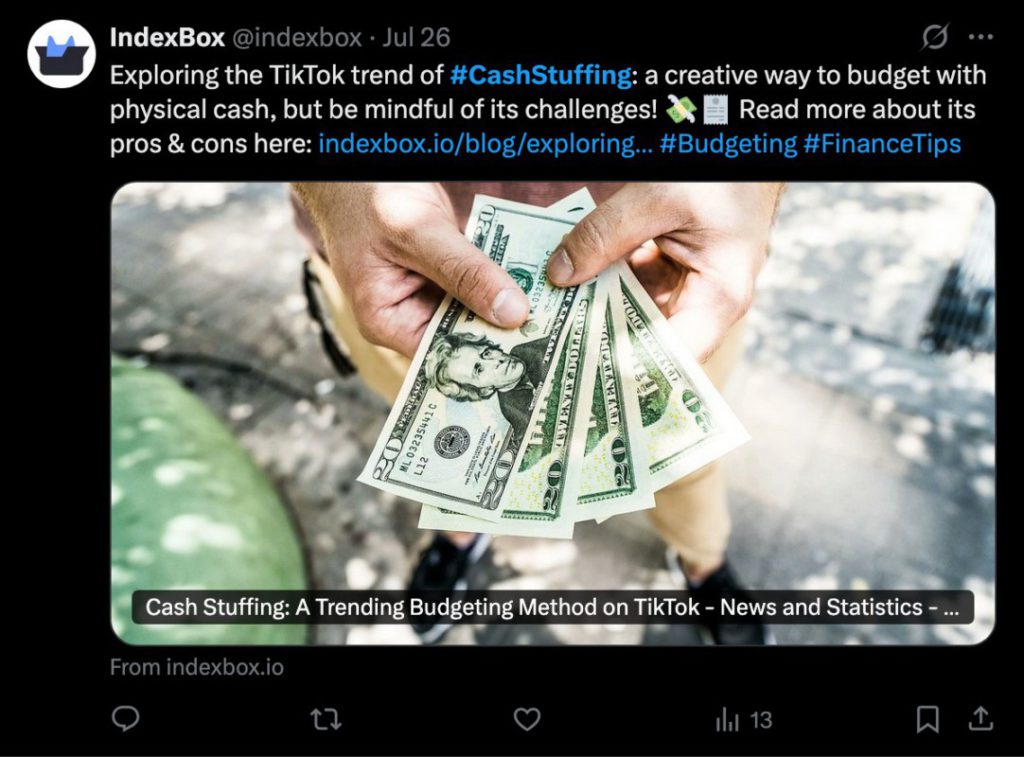Open the Grok slashed-circle icon

[x=934, y=38]
